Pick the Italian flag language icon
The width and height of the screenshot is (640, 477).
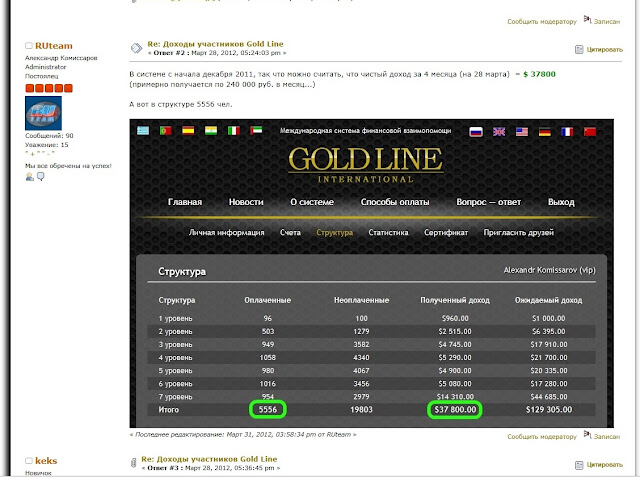click(x=233, y=131)
